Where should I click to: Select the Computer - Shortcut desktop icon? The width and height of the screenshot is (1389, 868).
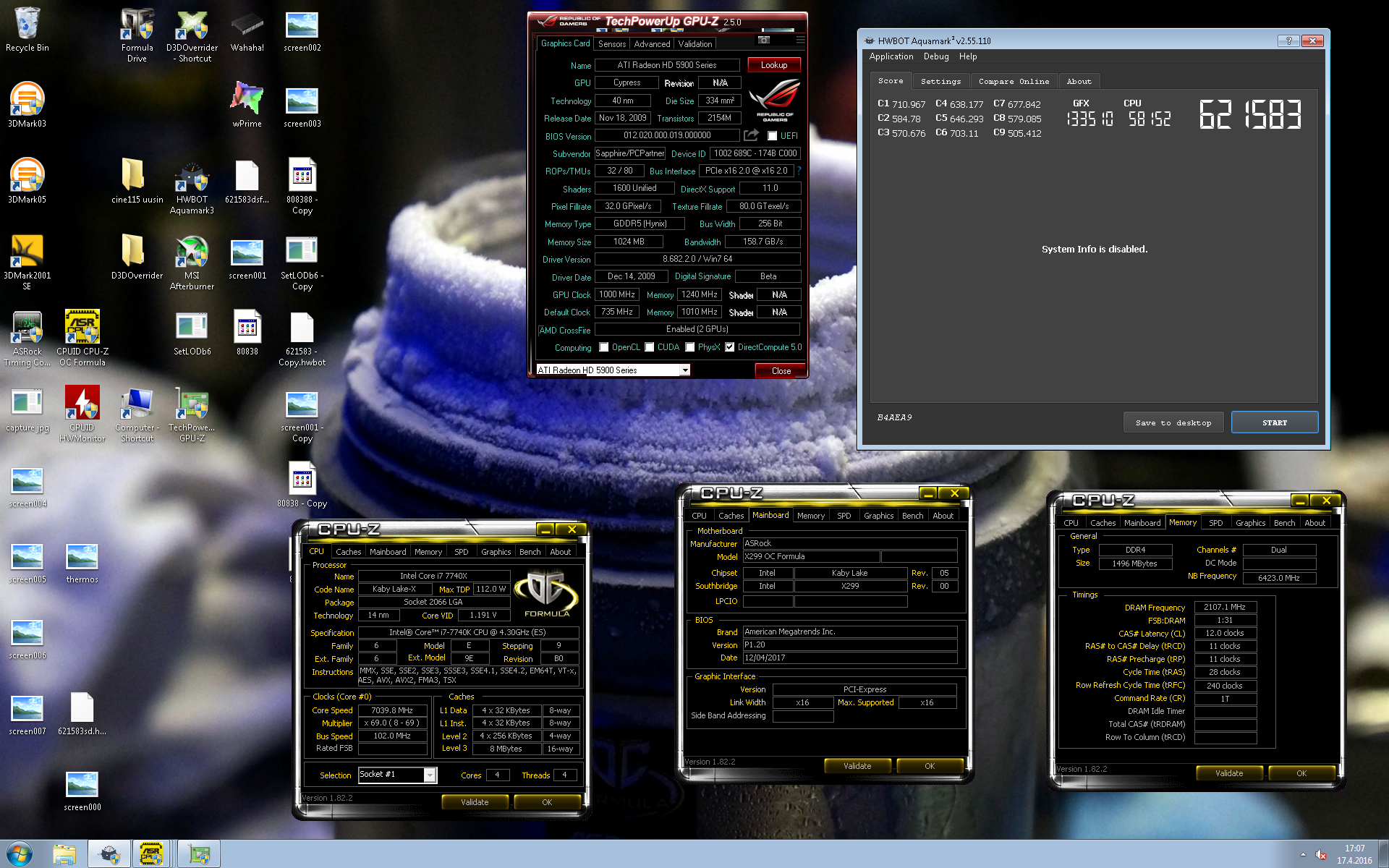pos(137,414)
